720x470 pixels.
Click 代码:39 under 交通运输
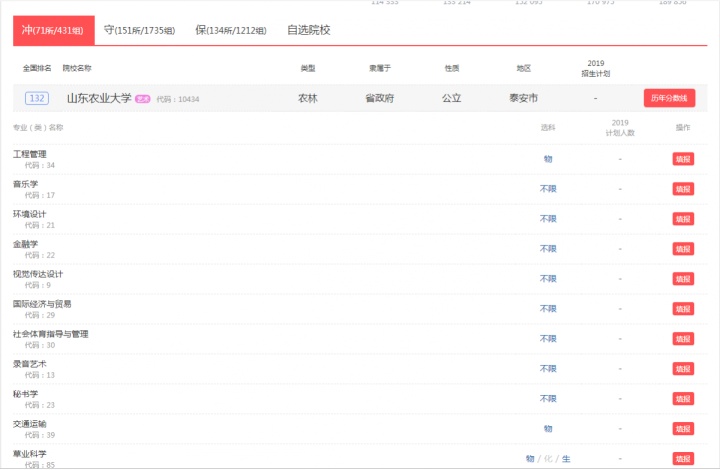[x=39, y=435]
